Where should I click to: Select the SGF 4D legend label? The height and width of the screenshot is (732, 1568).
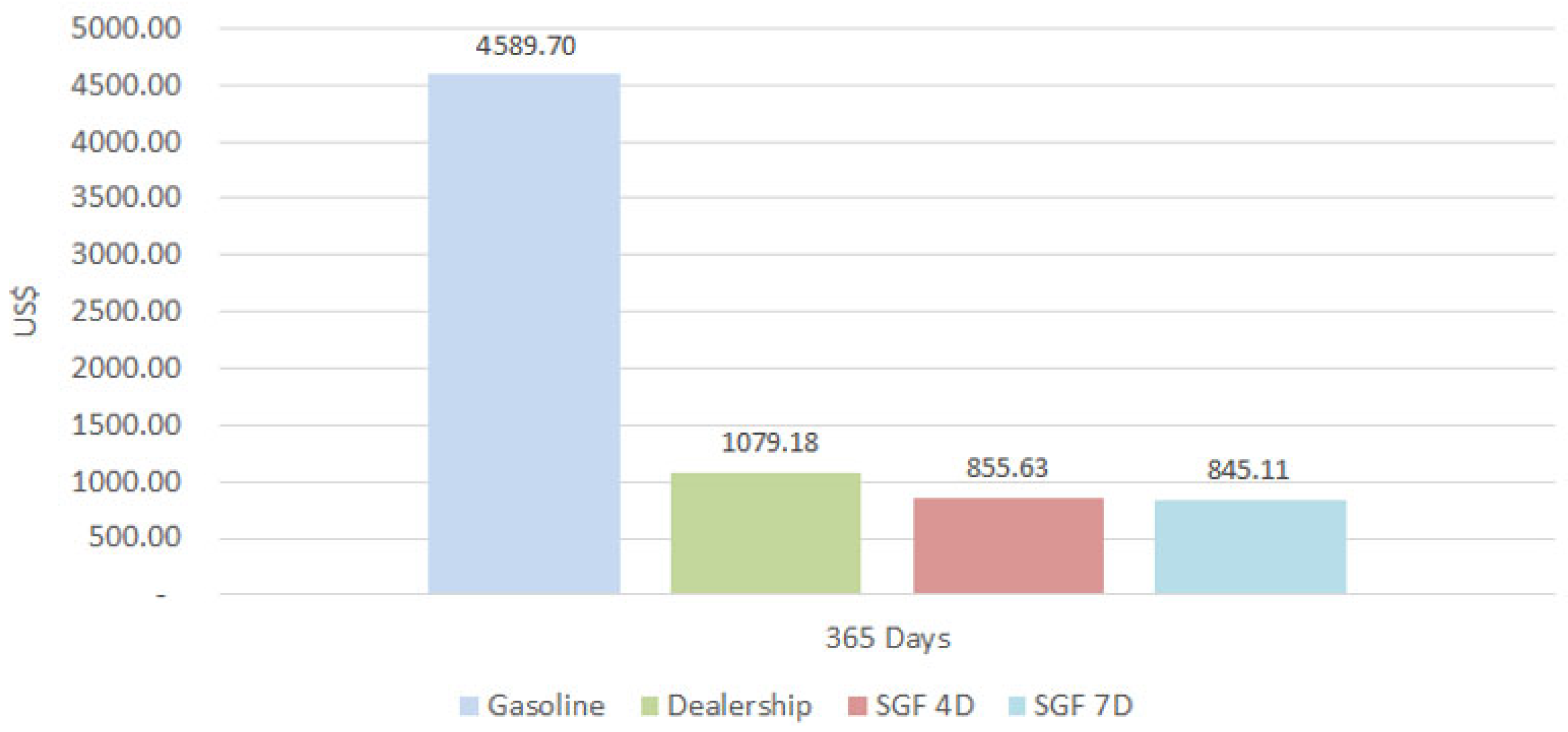pos(925,705)
